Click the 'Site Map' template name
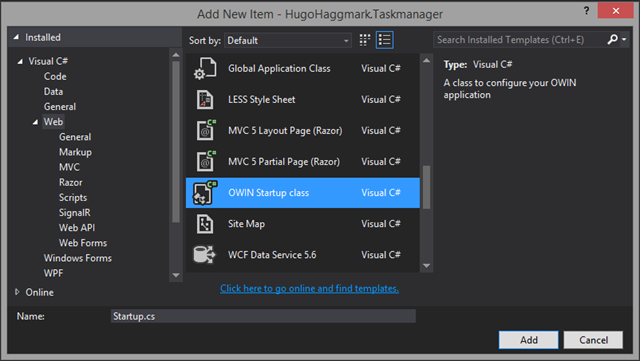 (x=247, y=224)
